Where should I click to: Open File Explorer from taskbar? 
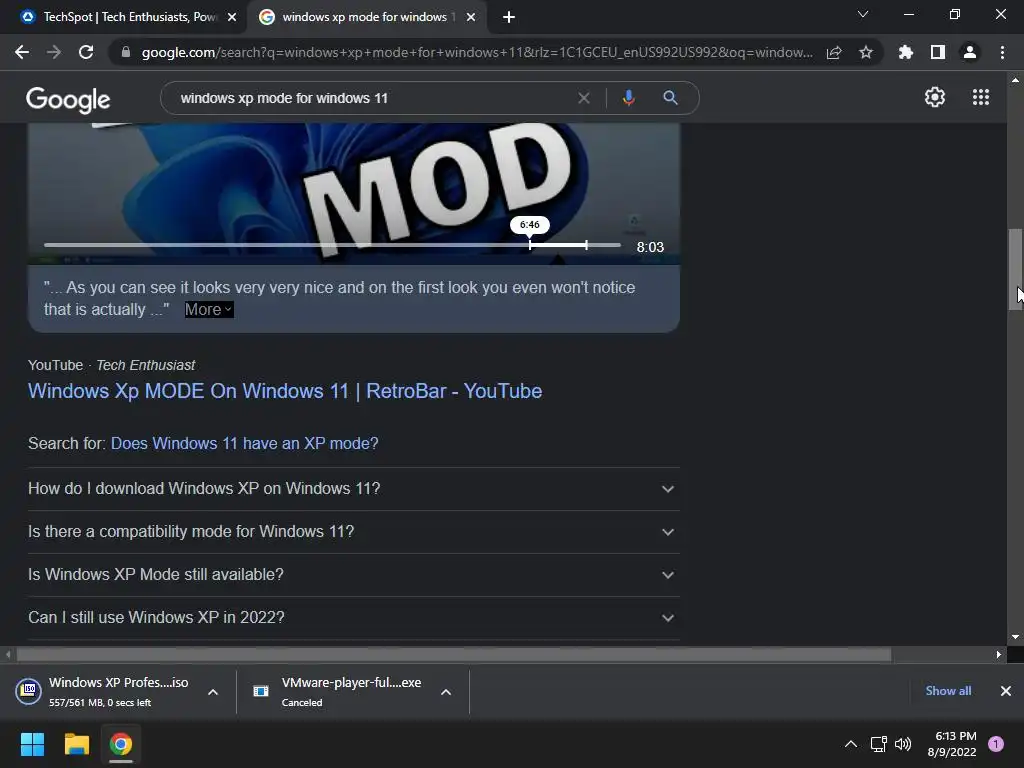tap(76, 744)
